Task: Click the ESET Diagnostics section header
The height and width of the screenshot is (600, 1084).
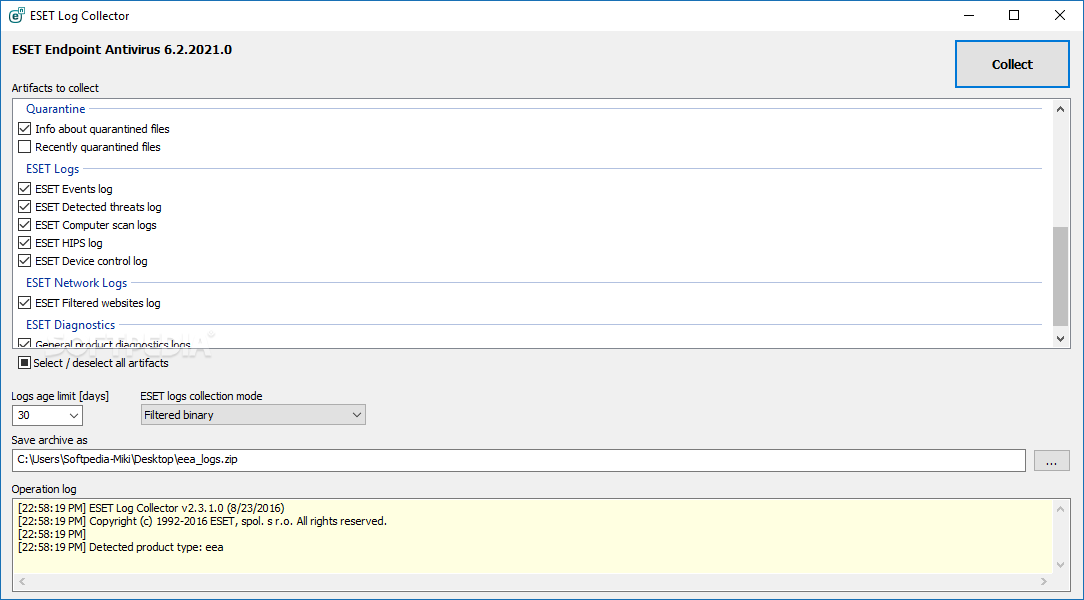Action: click(x=71, y=325)
